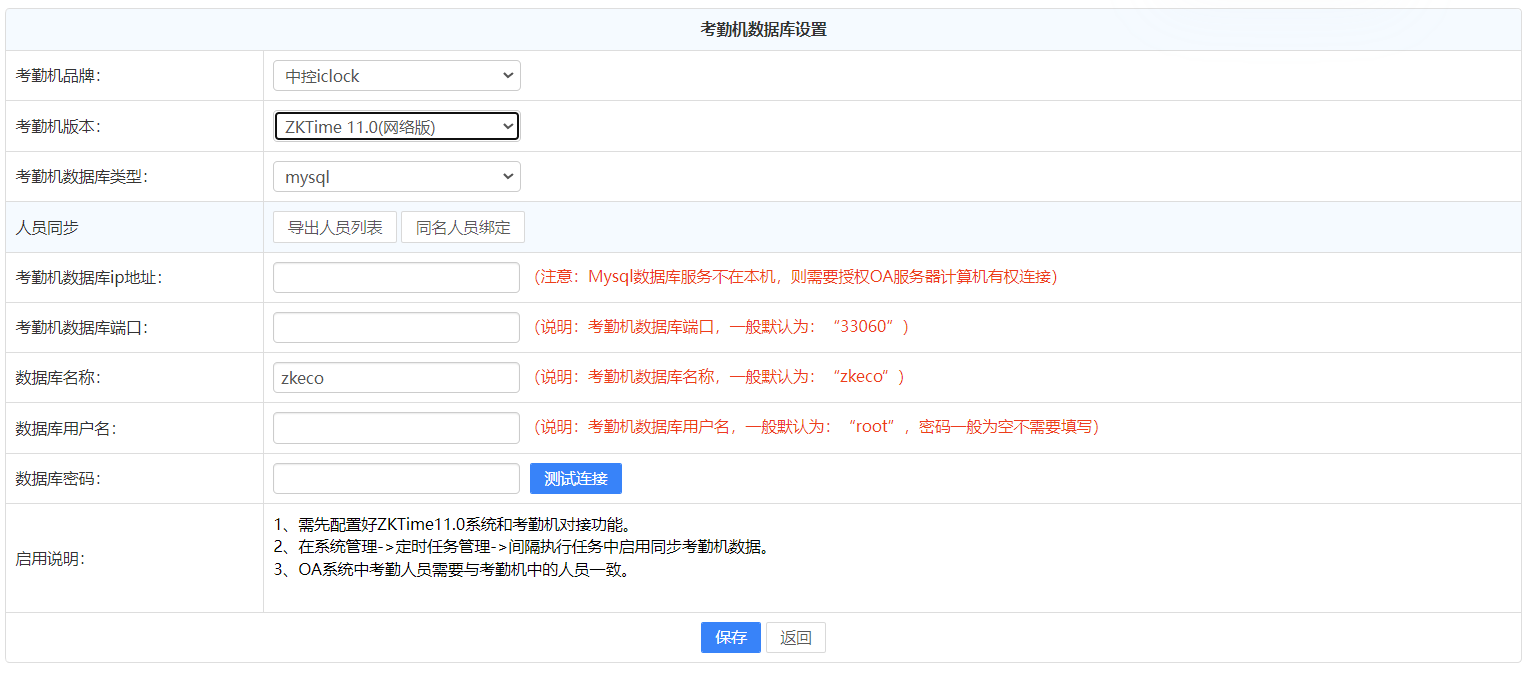Click the red root username hint text
Screen dimensions: 1531x681
tap(816, 428)
